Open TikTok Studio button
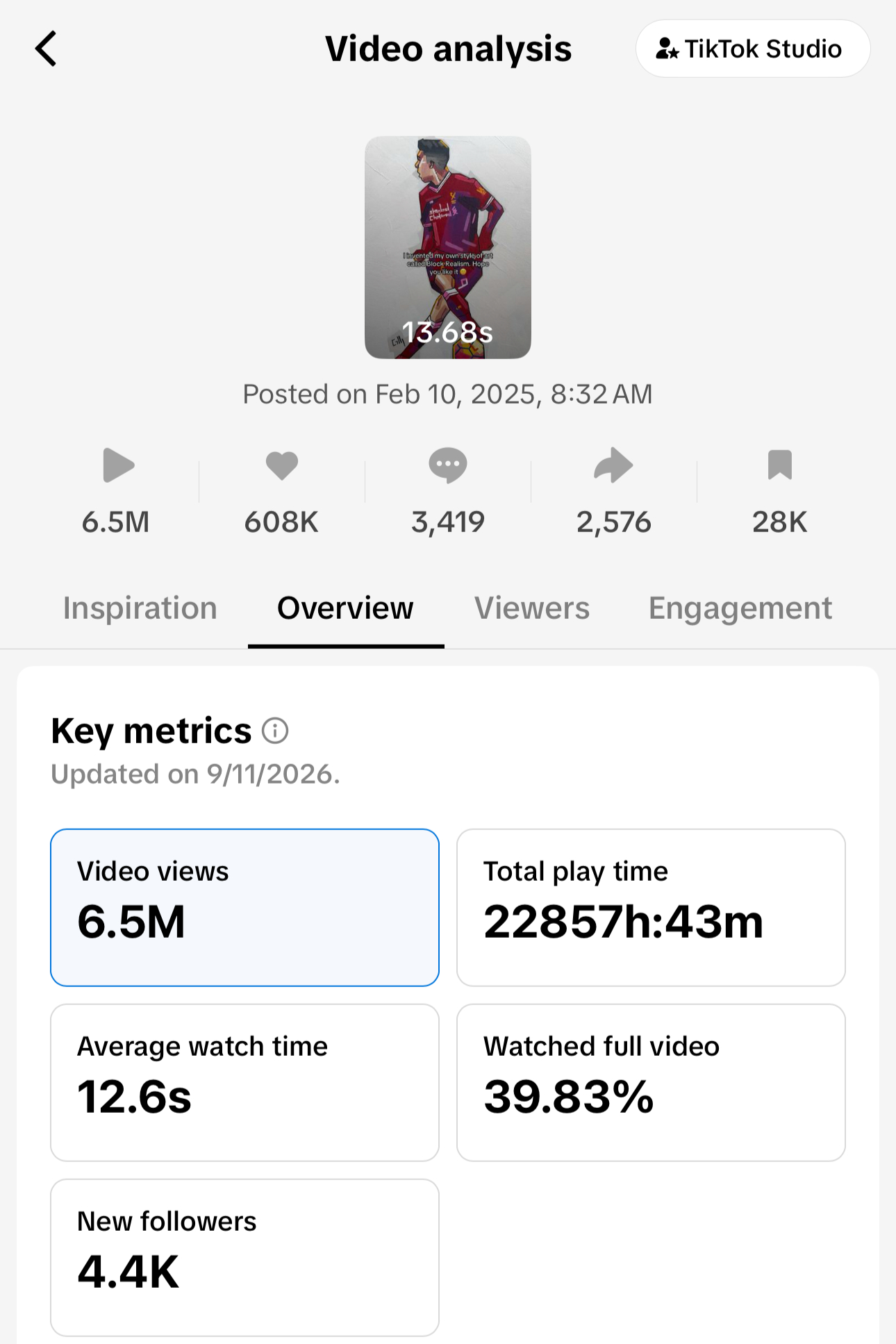Screen dimensions: 896x1344 pos(753,49)
